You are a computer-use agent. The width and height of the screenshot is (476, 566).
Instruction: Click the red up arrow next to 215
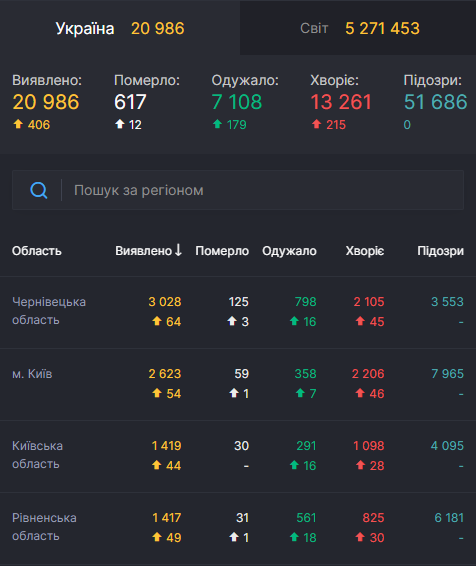316,125
